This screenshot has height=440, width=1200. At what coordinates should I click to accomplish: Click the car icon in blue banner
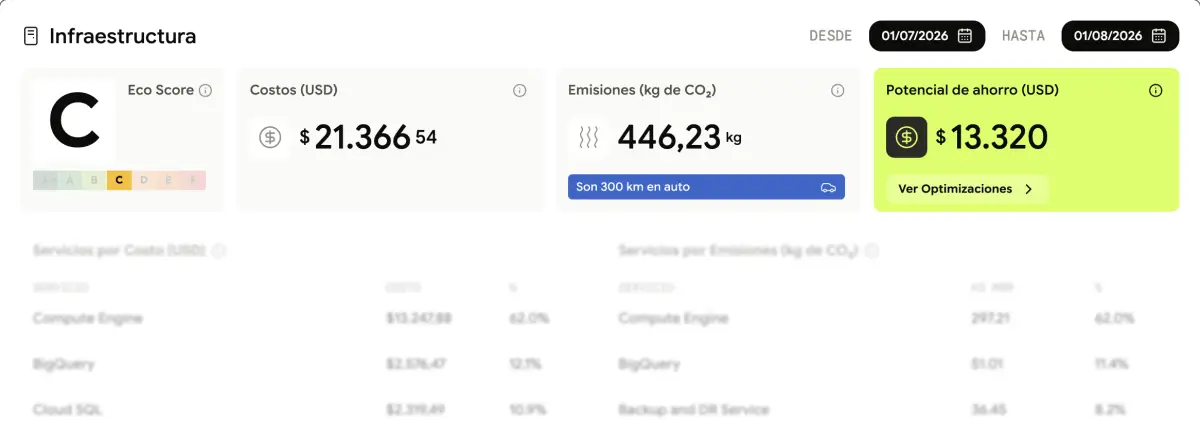click(828, 187)
